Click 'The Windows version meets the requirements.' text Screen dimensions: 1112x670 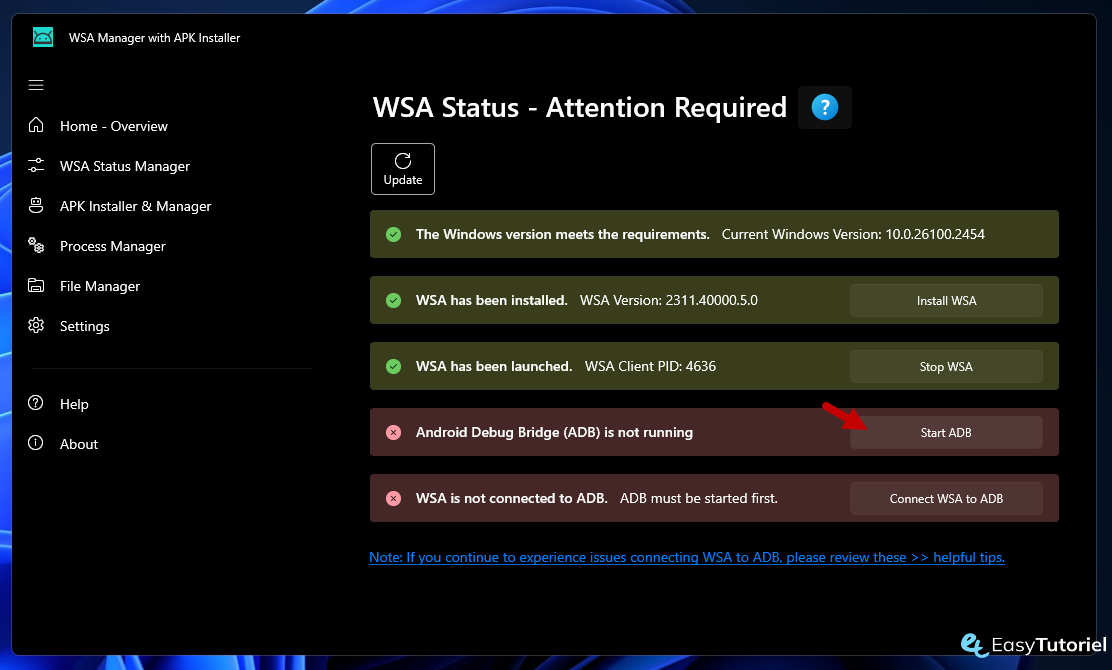click(x=562, y=234)
